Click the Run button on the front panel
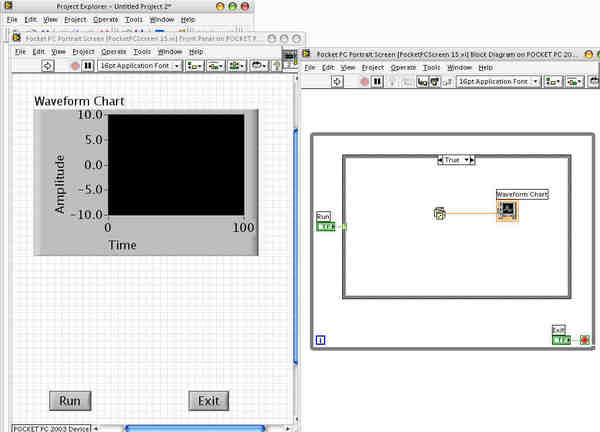Viewport: 600px width, 432px height. [70, 401]
